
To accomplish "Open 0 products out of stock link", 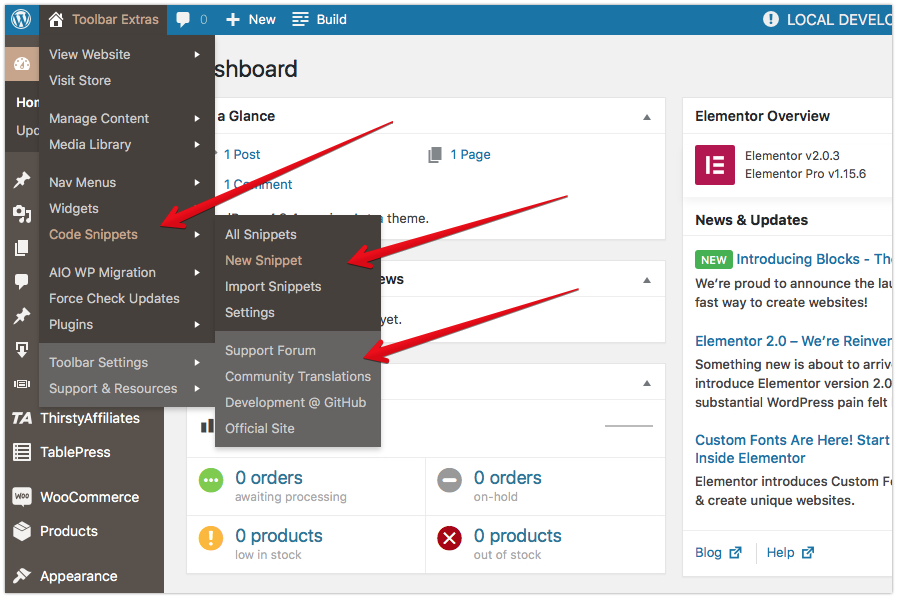I will (518, 536).
